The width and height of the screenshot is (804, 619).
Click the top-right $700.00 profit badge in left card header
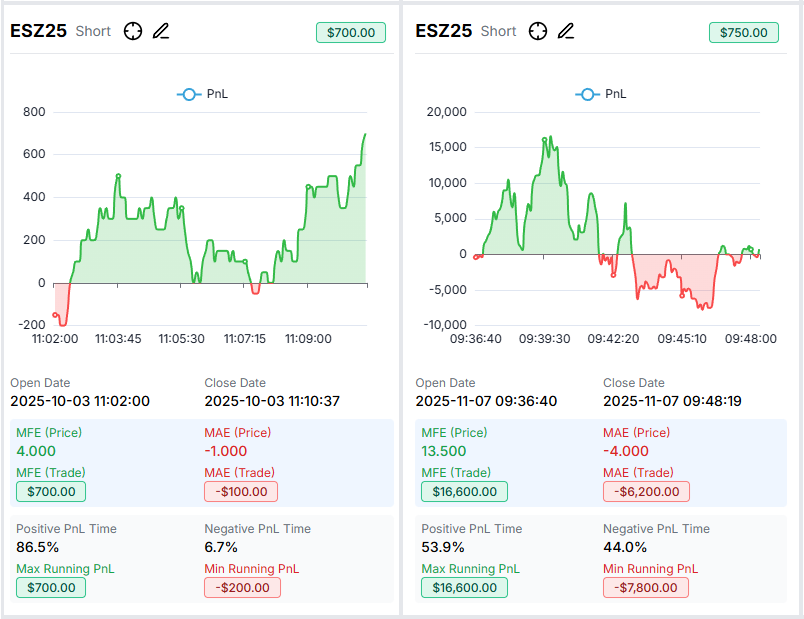[351, 32]
